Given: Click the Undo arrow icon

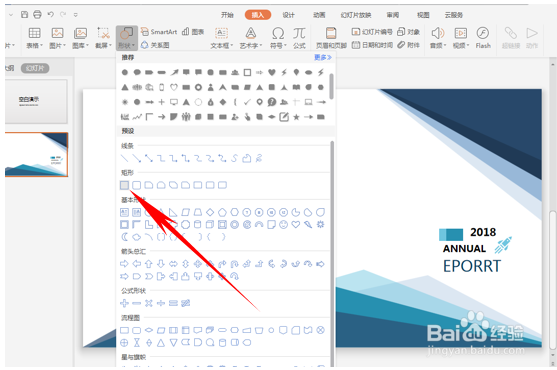Looking at the screenshot, I should point(50,15).
